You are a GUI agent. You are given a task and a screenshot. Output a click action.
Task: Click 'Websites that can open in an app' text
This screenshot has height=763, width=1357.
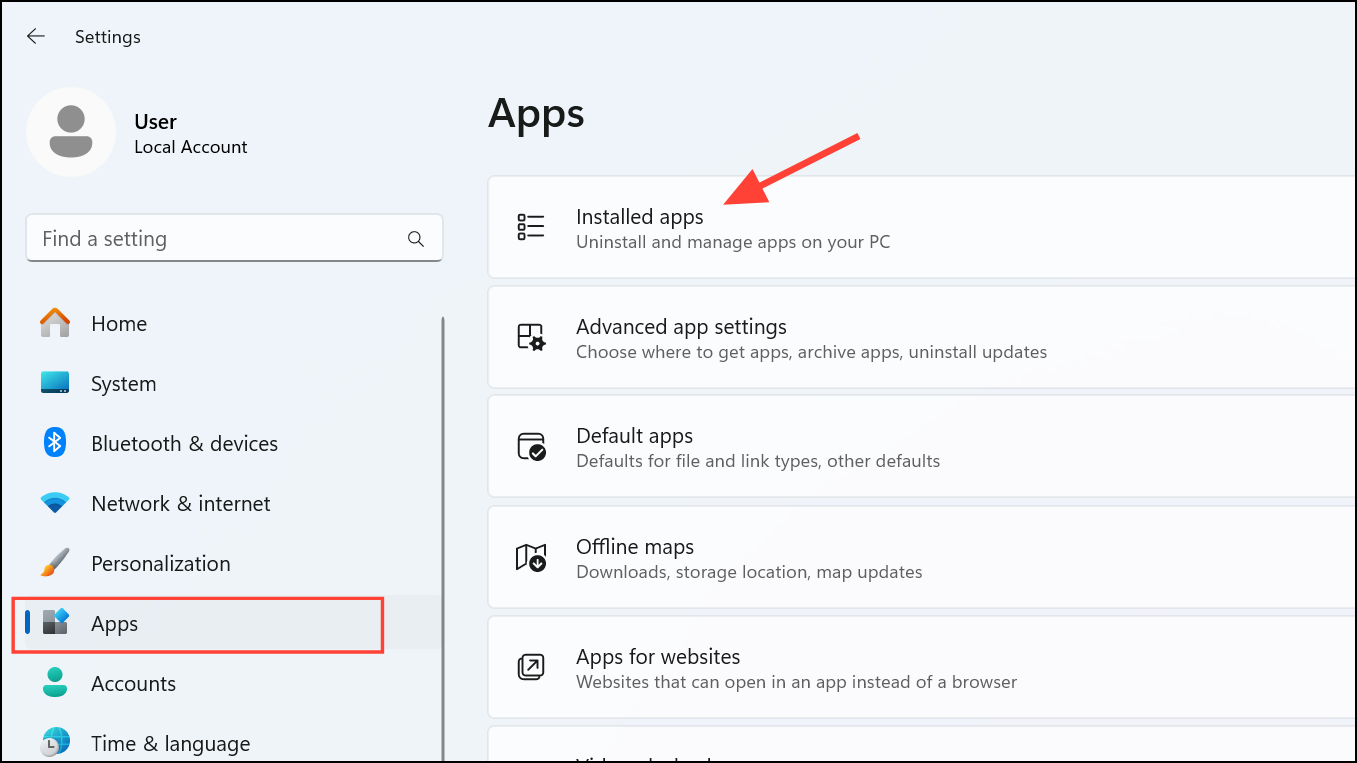796,681
